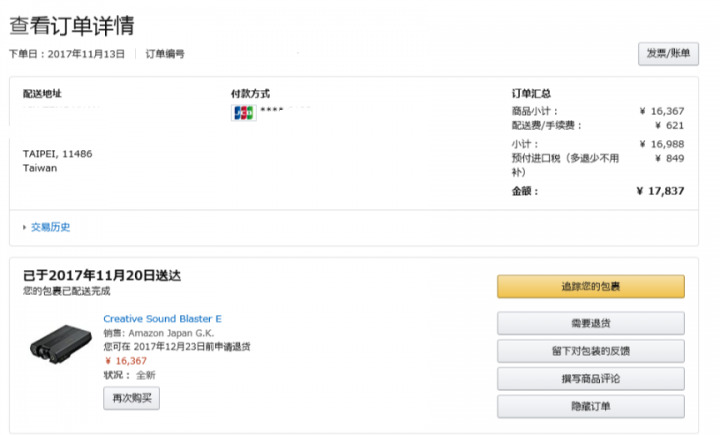Open the 发票/账单 invoice button

click(x=668, y=54)
